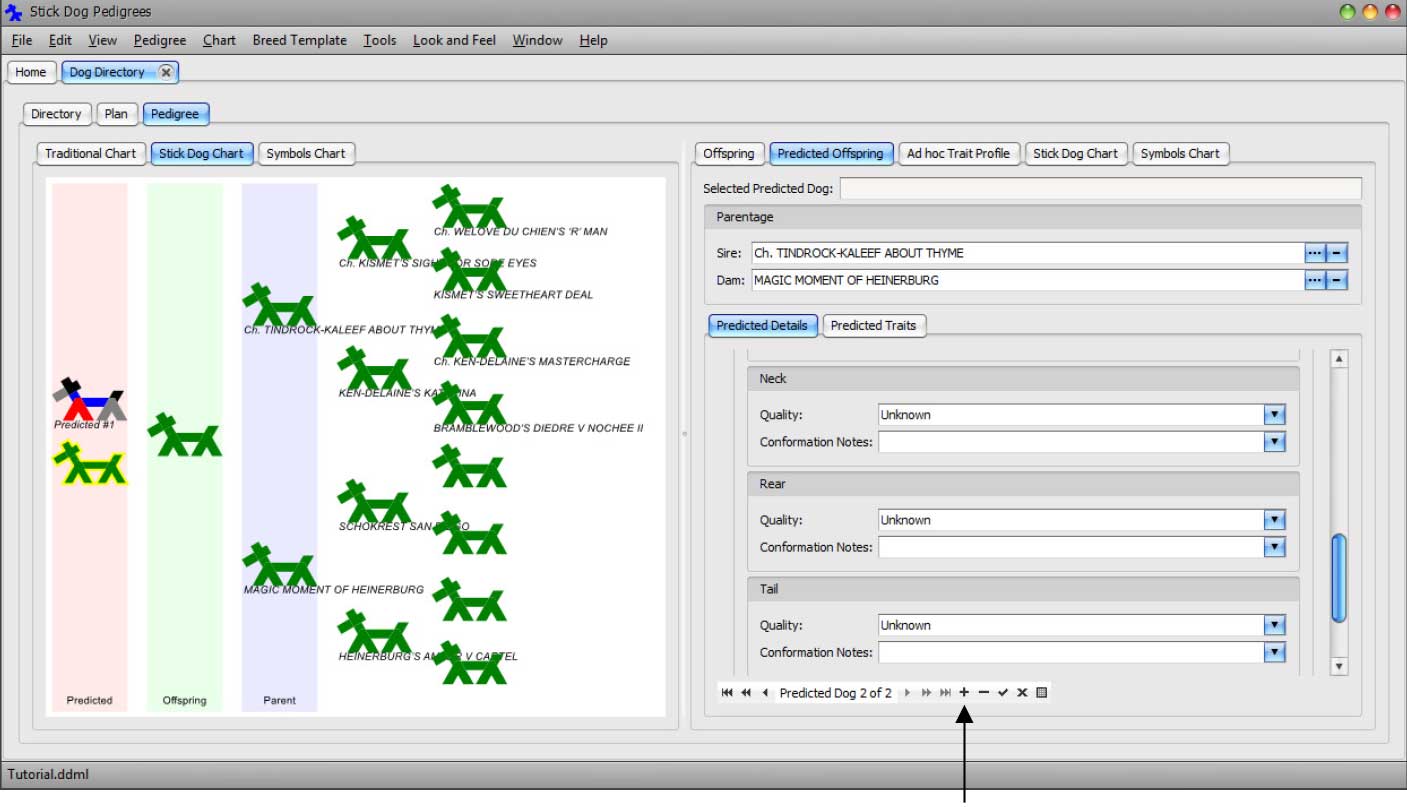Add a new predicted dog with plus icon

[x=964, y=692]
